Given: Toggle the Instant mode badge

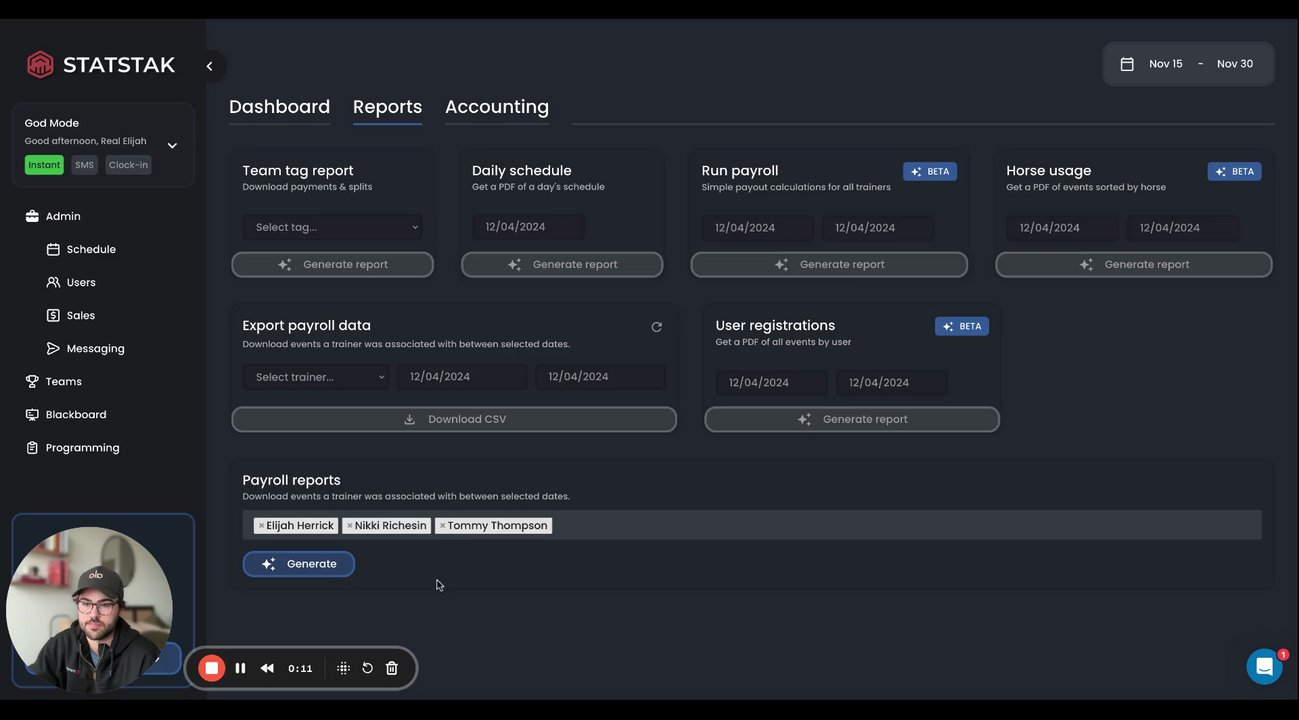Looking at the screenshot, I should coord(44,165).
